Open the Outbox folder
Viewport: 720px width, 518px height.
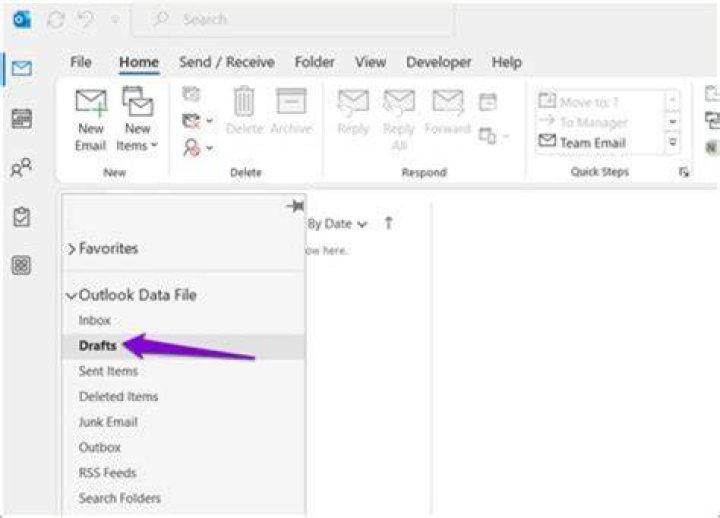100,447
